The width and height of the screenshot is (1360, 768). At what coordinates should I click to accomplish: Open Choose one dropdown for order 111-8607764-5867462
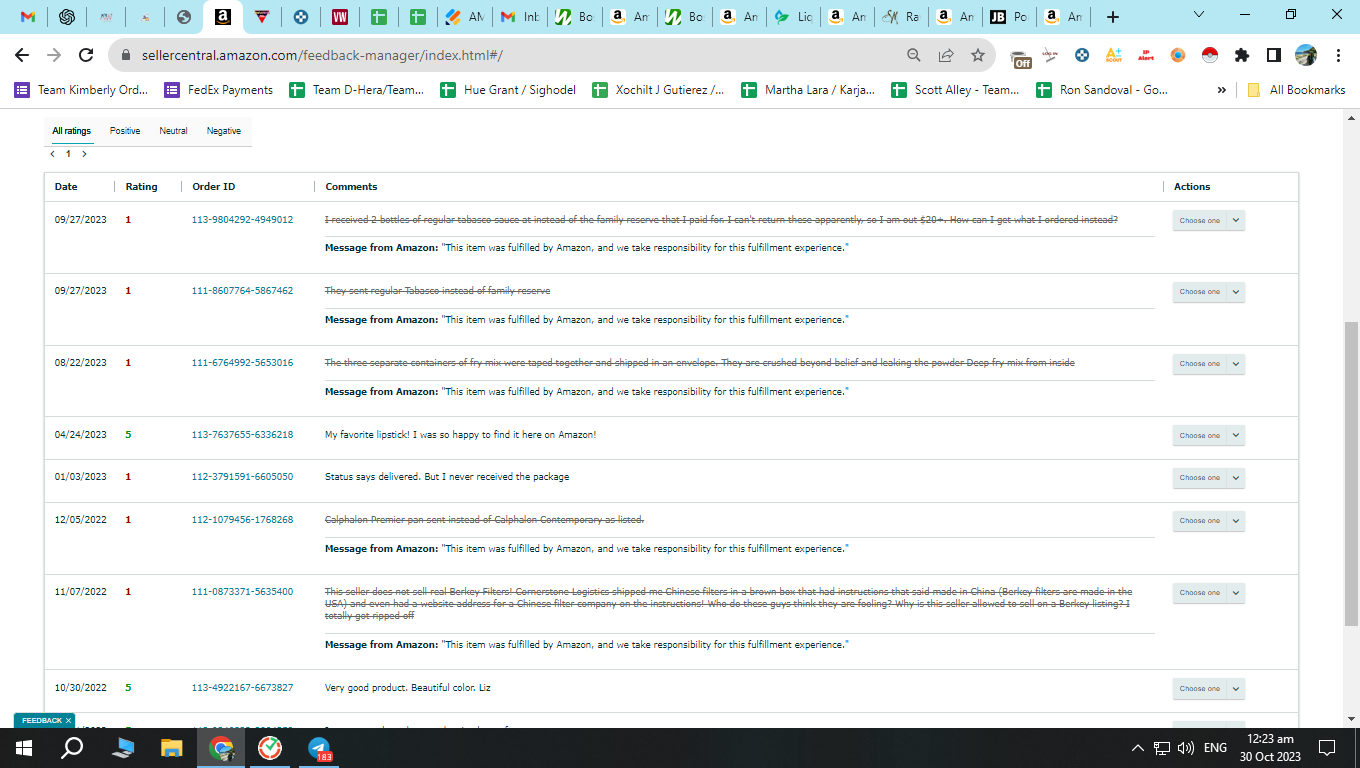coord(1208,292)
